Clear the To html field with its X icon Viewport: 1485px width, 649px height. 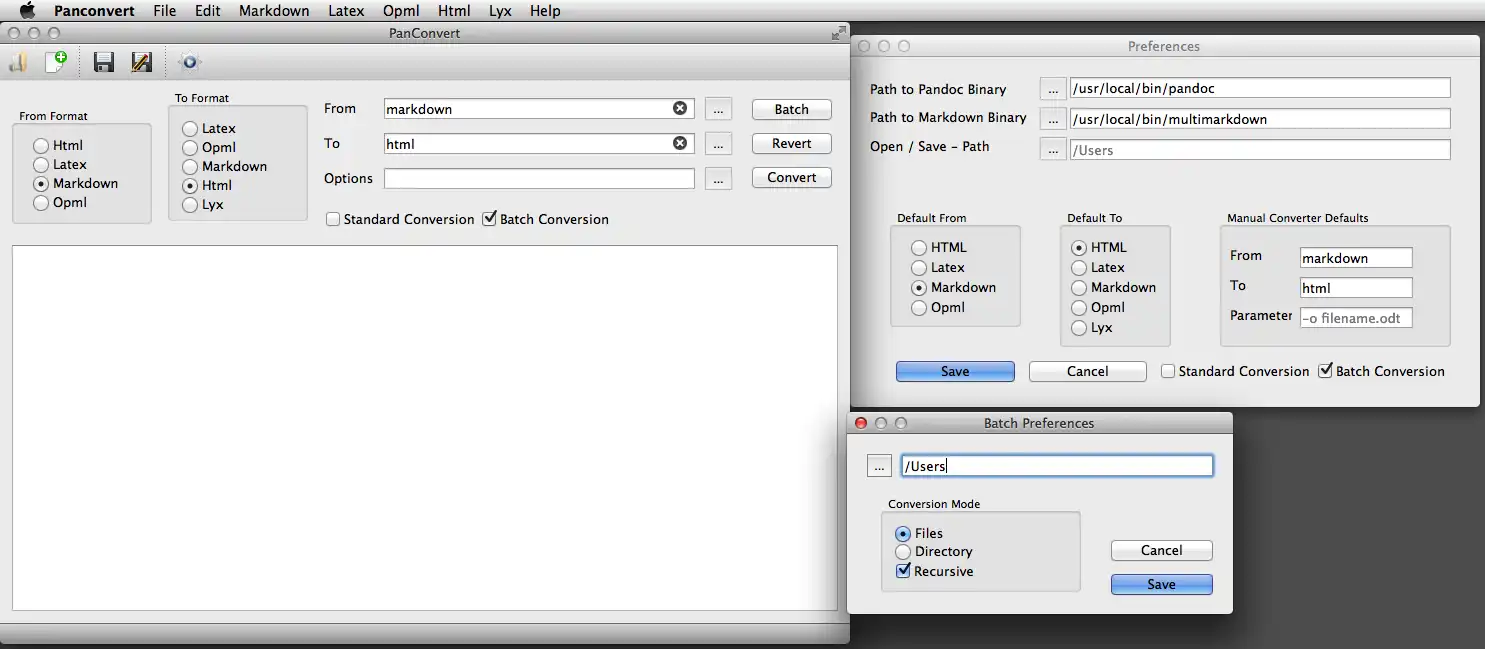coord(680,143)
